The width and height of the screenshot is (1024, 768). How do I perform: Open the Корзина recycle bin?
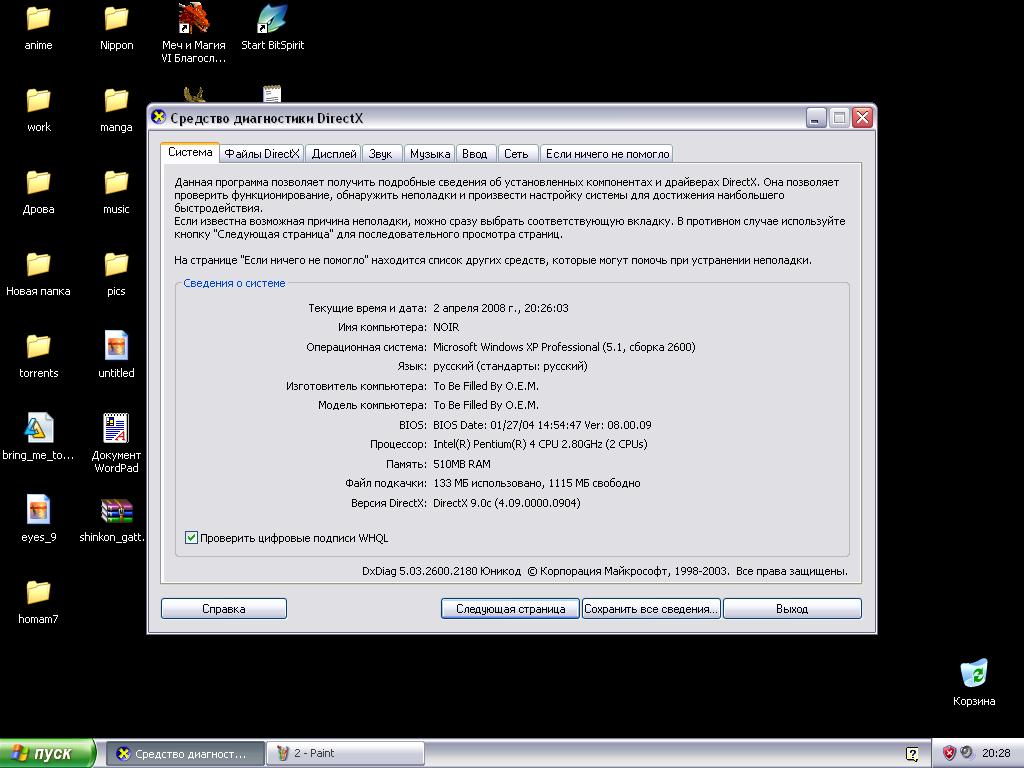[973, 673]
